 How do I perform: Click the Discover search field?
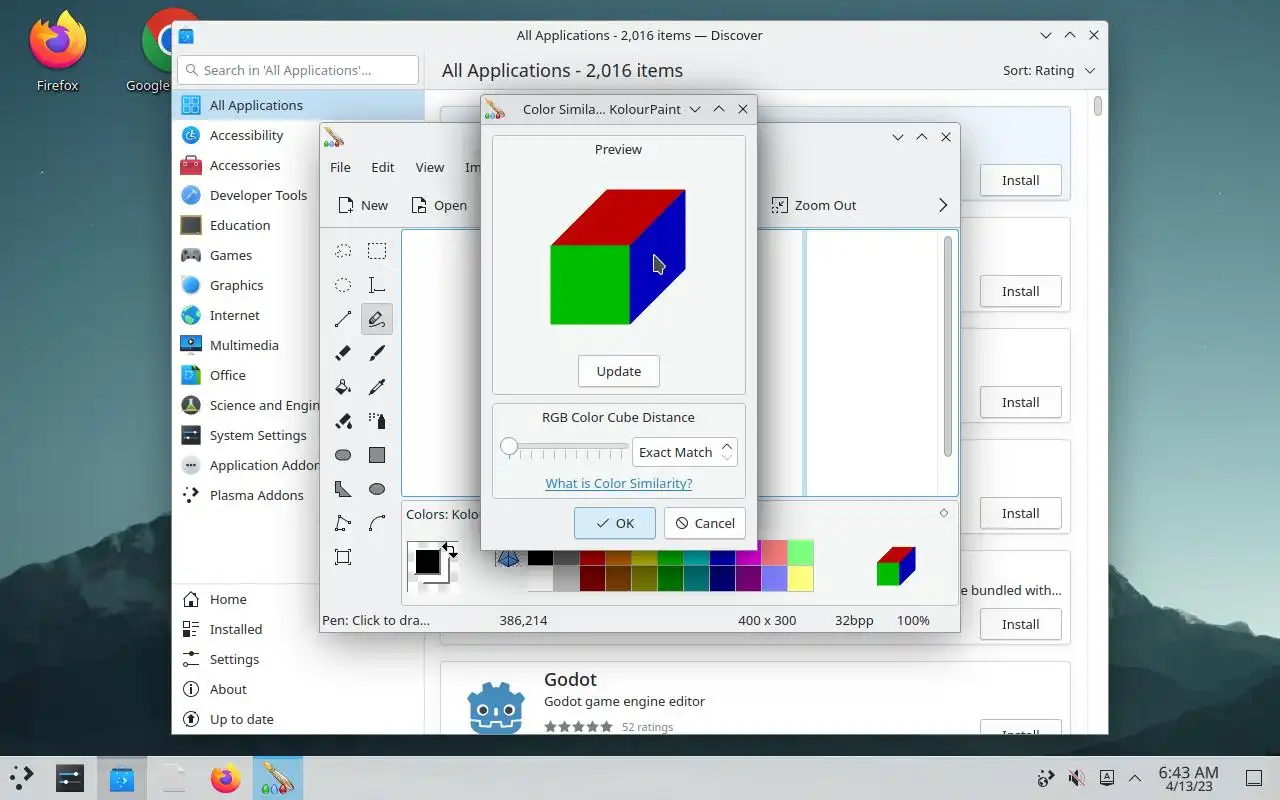point(298,70)
